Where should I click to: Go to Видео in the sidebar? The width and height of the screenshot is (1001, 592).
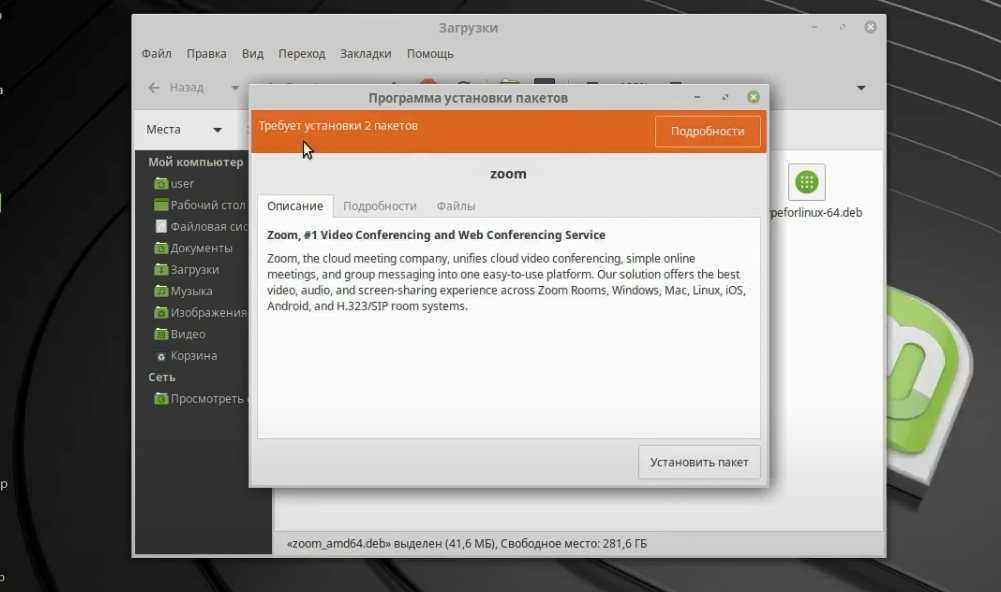coord(187,334)
